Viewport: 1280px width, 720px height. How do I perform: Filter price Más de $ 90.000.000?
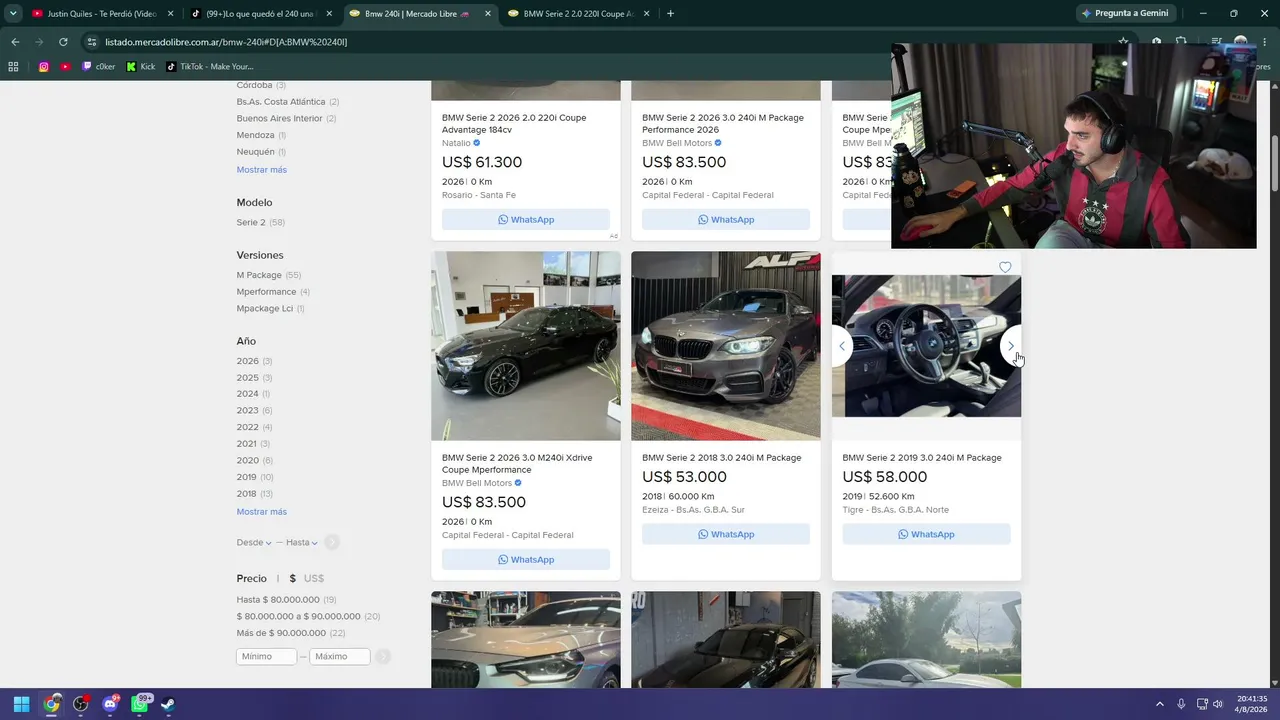coord(291,633)
